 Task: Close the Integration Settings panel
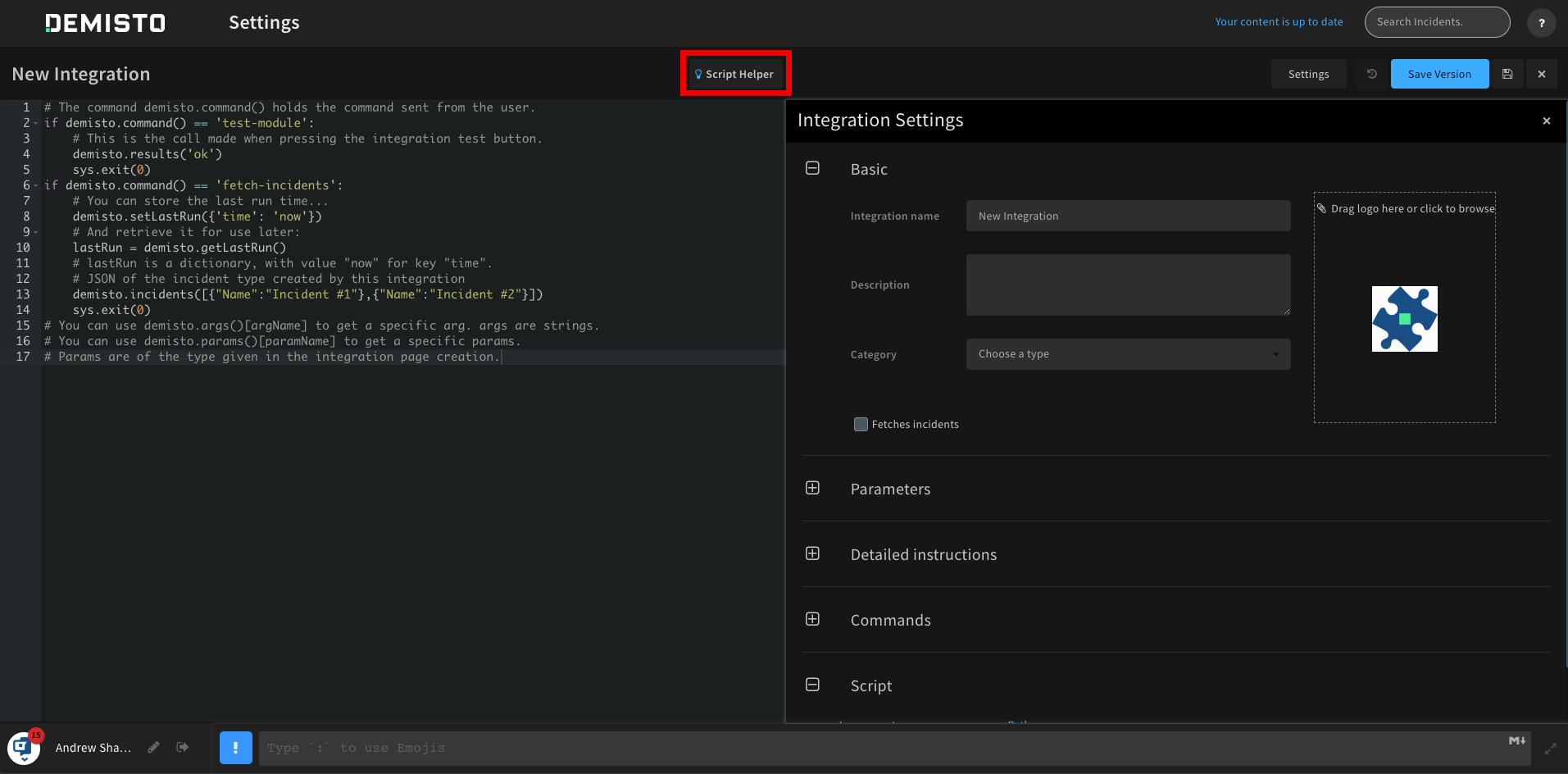[1547, 121]
